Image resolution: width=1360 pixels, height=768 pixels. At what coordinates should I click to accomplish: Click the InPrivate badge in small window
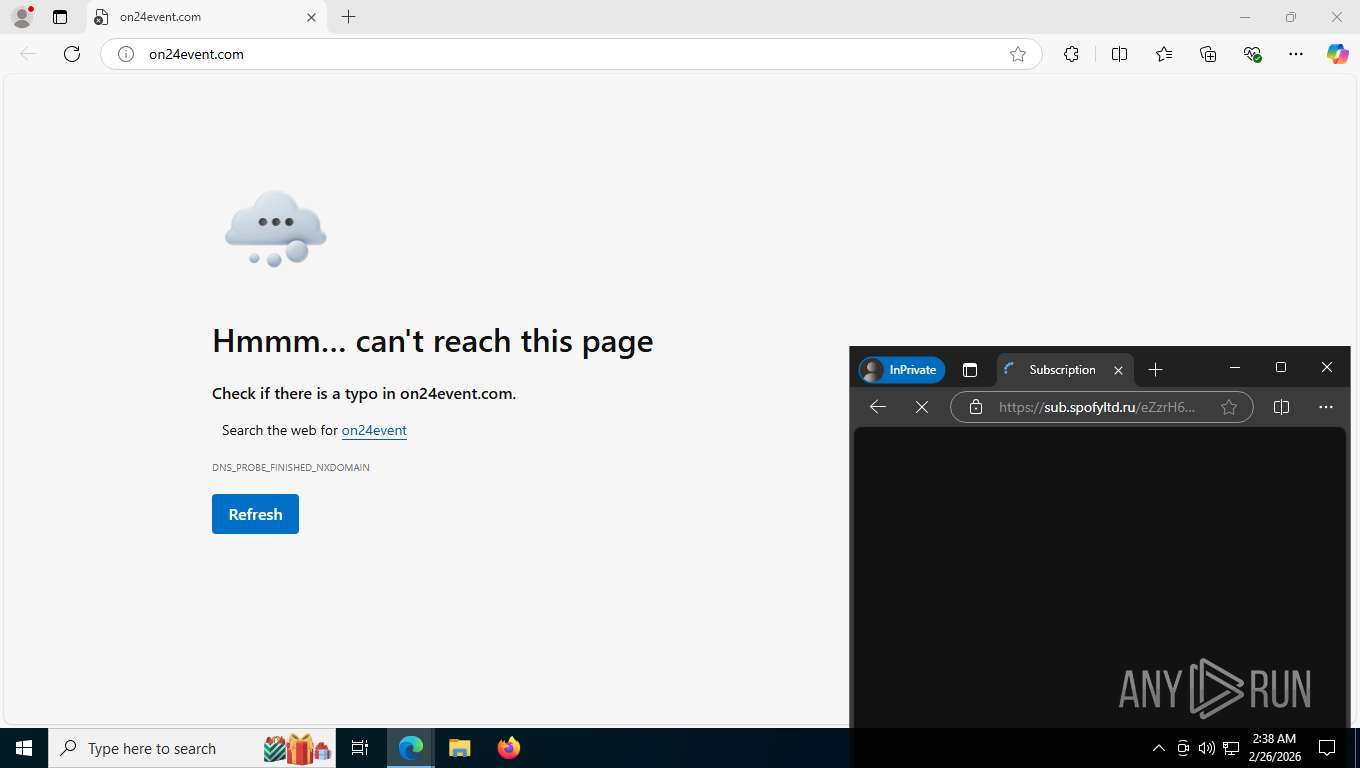(902, 370)
